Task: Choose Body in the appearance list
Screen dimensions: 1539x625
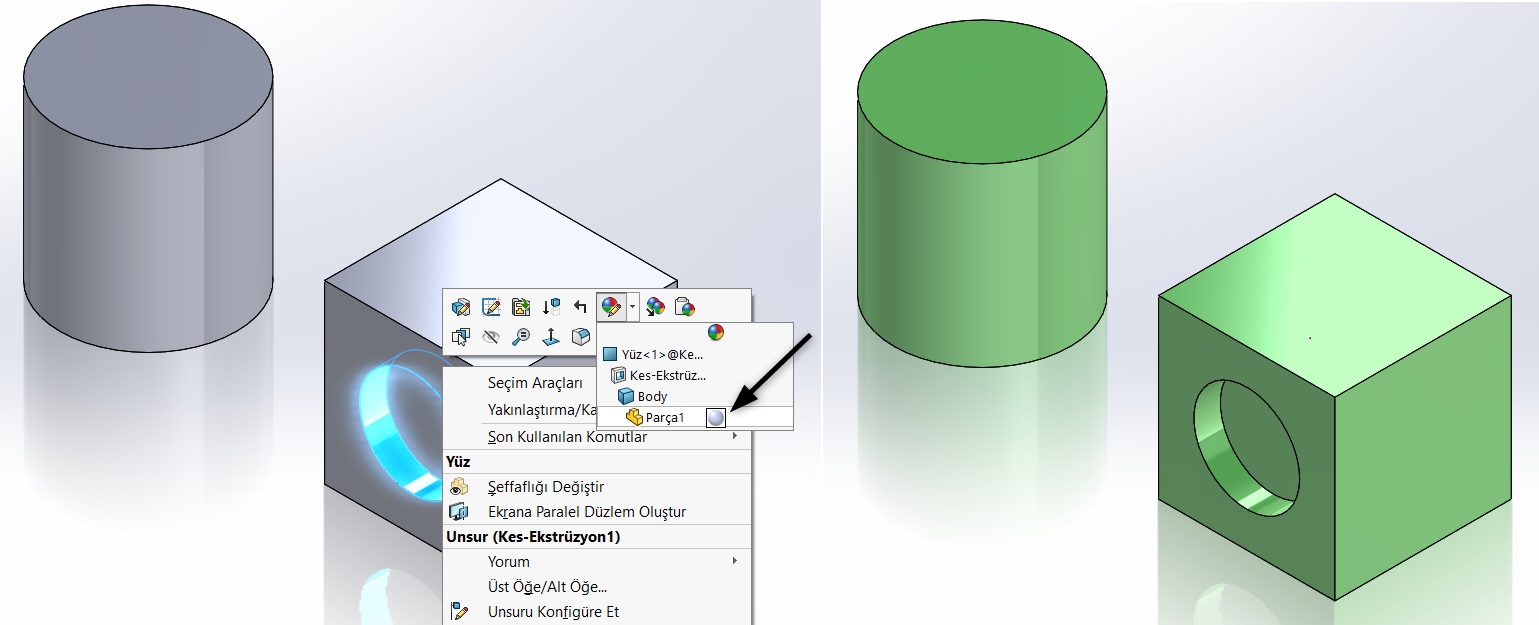Action: pyautogui.click(x=642, y=396)
